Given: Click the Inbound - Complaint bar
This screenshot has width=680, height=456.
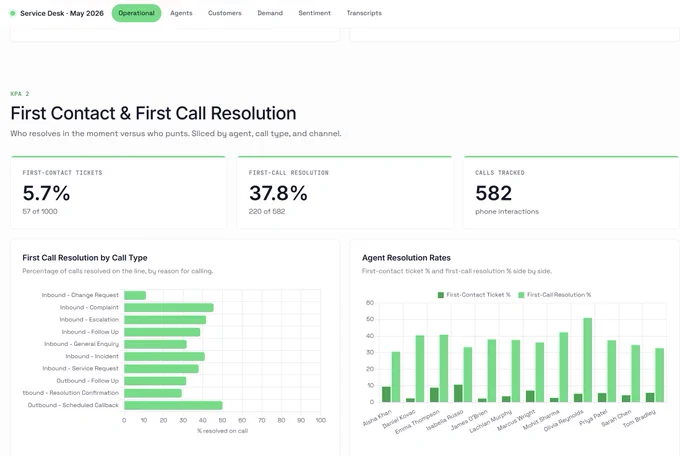Looking at the screenshot, I should click(x=169, y=308).
